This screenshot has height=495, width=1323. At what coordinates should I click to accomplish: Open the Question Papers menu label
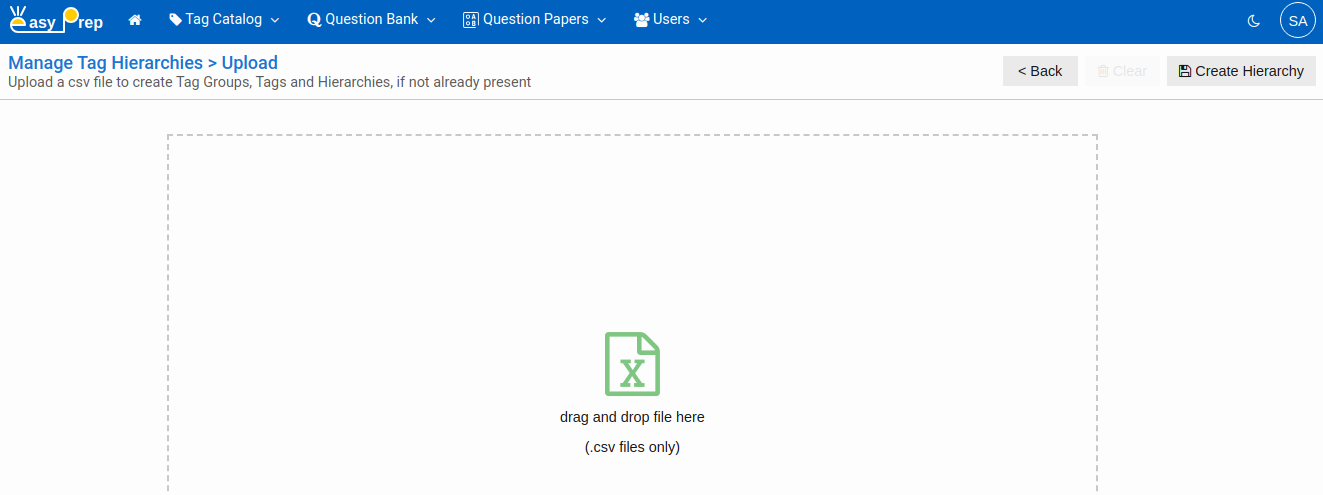coord(535,19)
